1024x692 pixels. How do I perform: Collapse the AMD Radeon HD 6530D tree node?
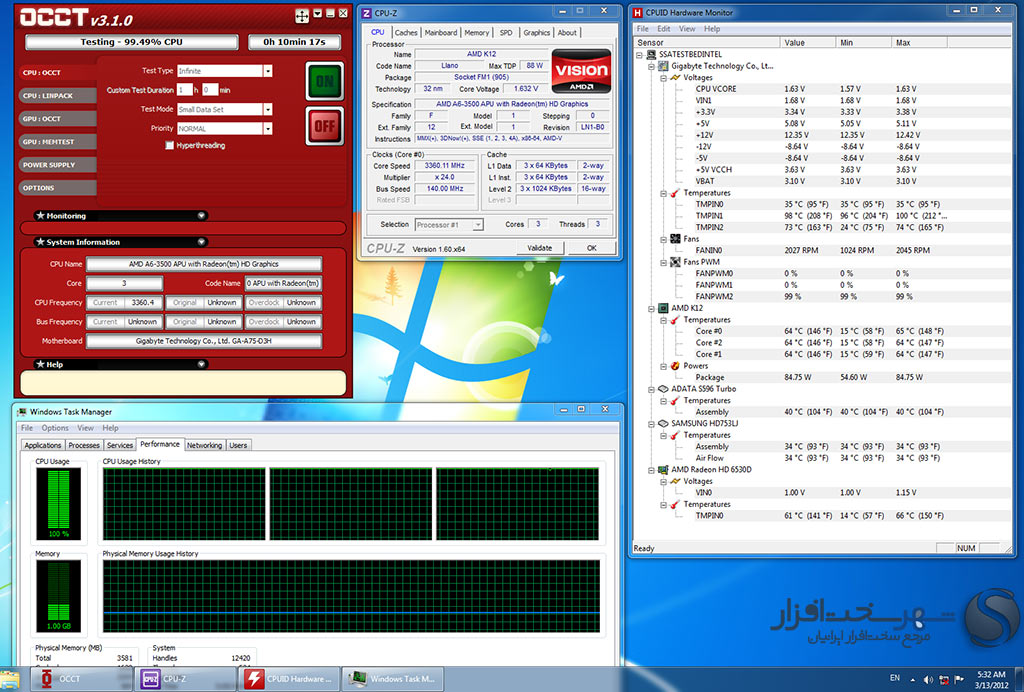(x=652, y=470)
